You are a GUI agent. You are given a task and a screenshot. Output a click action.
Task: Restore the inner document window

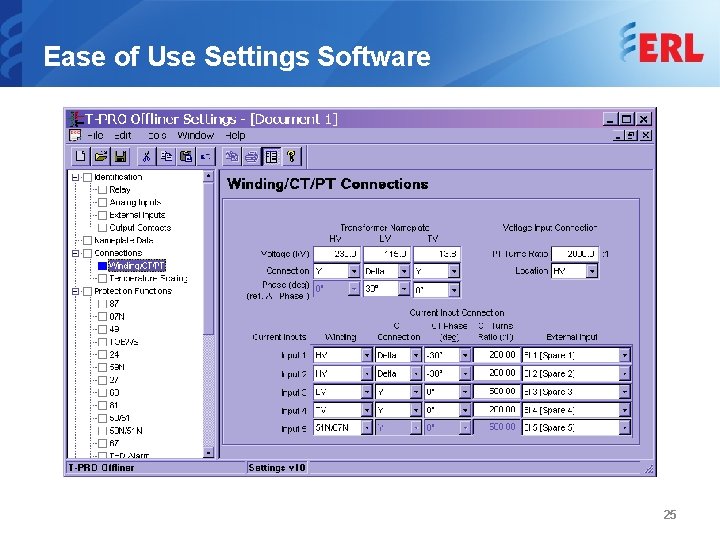click(633, 135)
